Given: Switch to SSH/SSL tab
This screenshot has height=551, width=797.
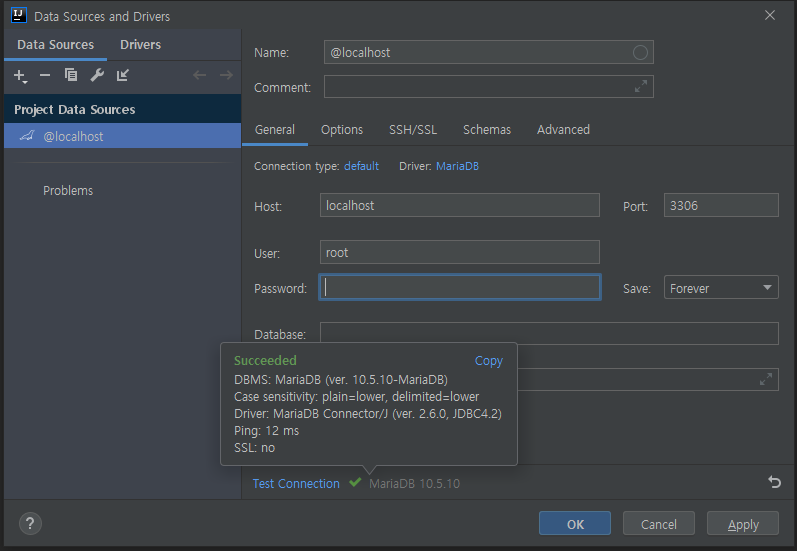Looking at the screenshot, I should point(413,130).
